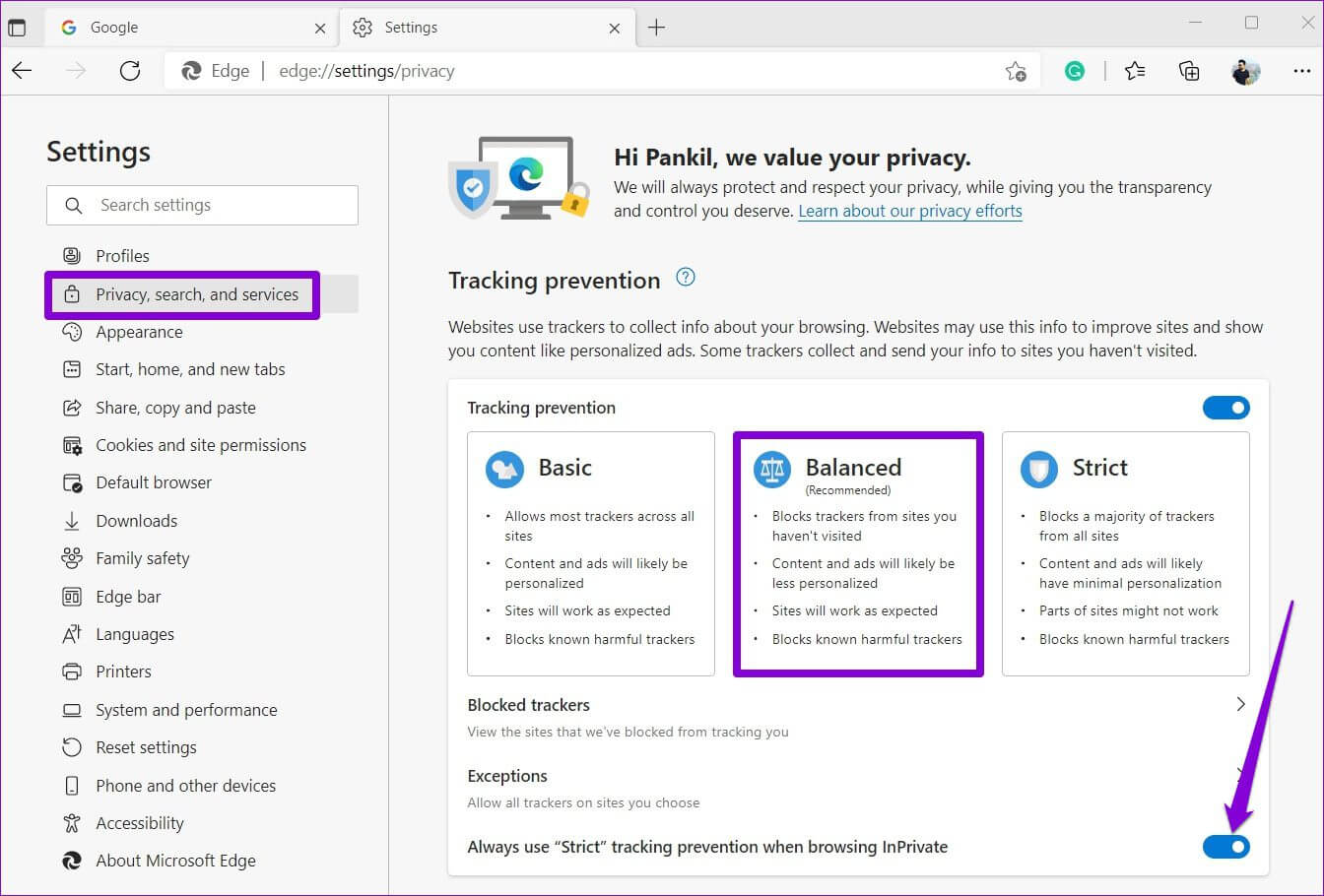Click the Search settings field

click(202, 205)
